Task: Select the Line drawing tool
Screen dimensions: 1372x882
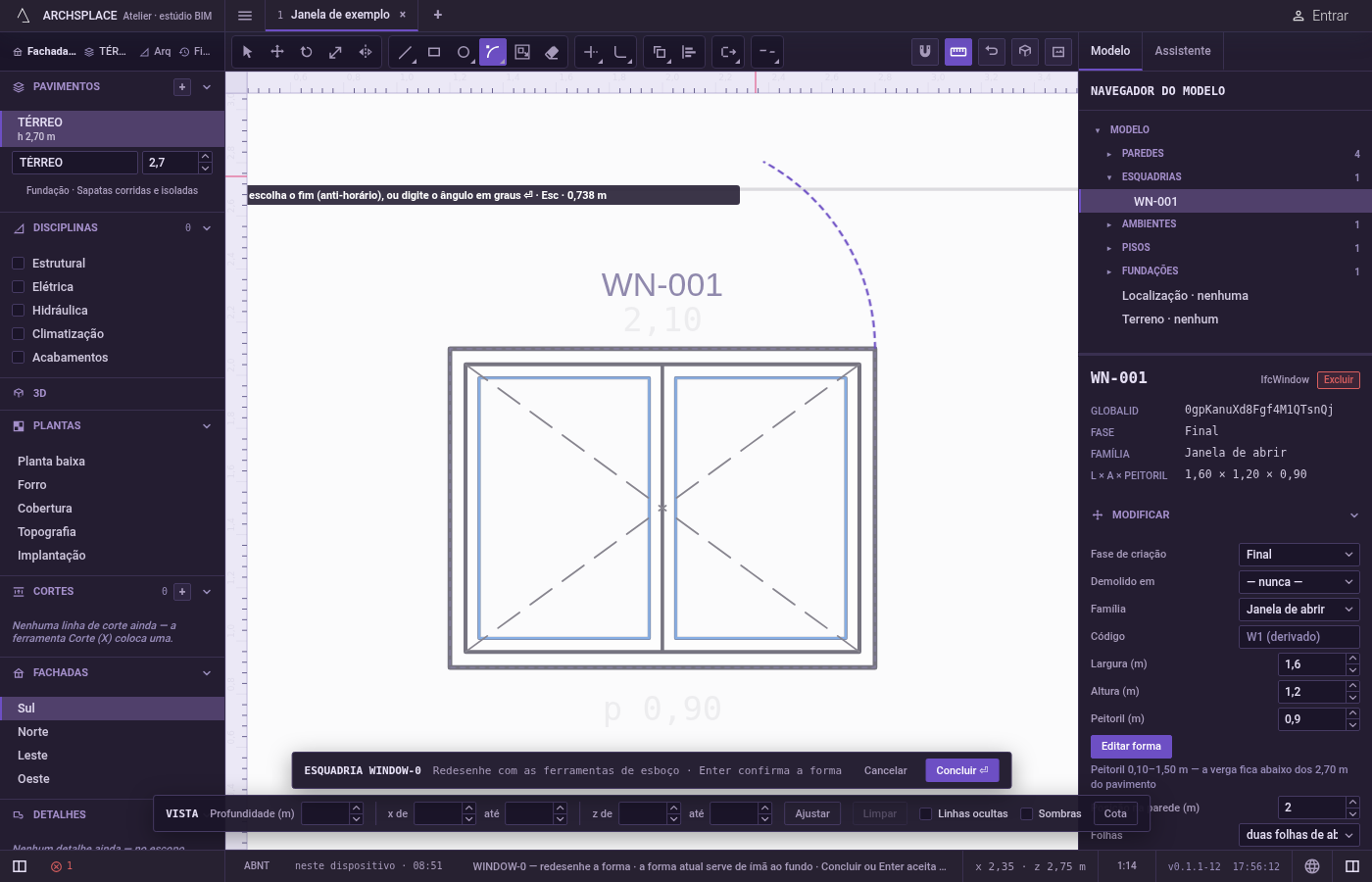Action: pyautogui.click(x=405, y=52)
